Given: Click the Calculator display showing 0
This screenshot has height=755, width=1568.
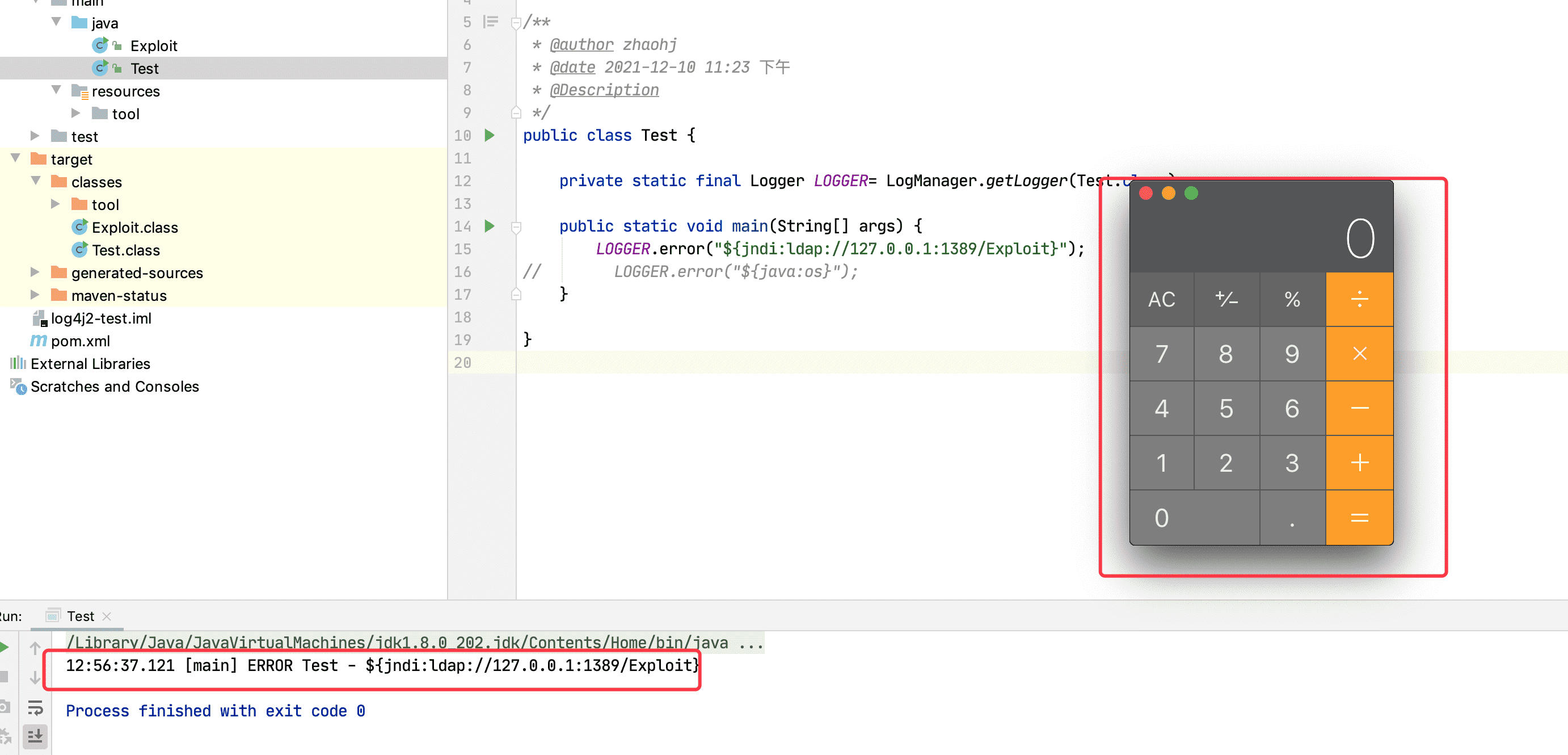Looking at the screenshot, I should pos(1261,237).
